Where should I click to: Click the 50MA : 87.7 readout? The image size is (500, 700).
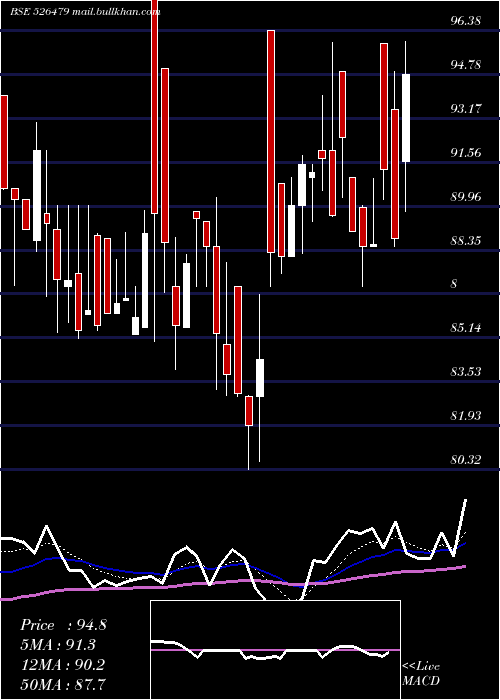coord(63,684)
